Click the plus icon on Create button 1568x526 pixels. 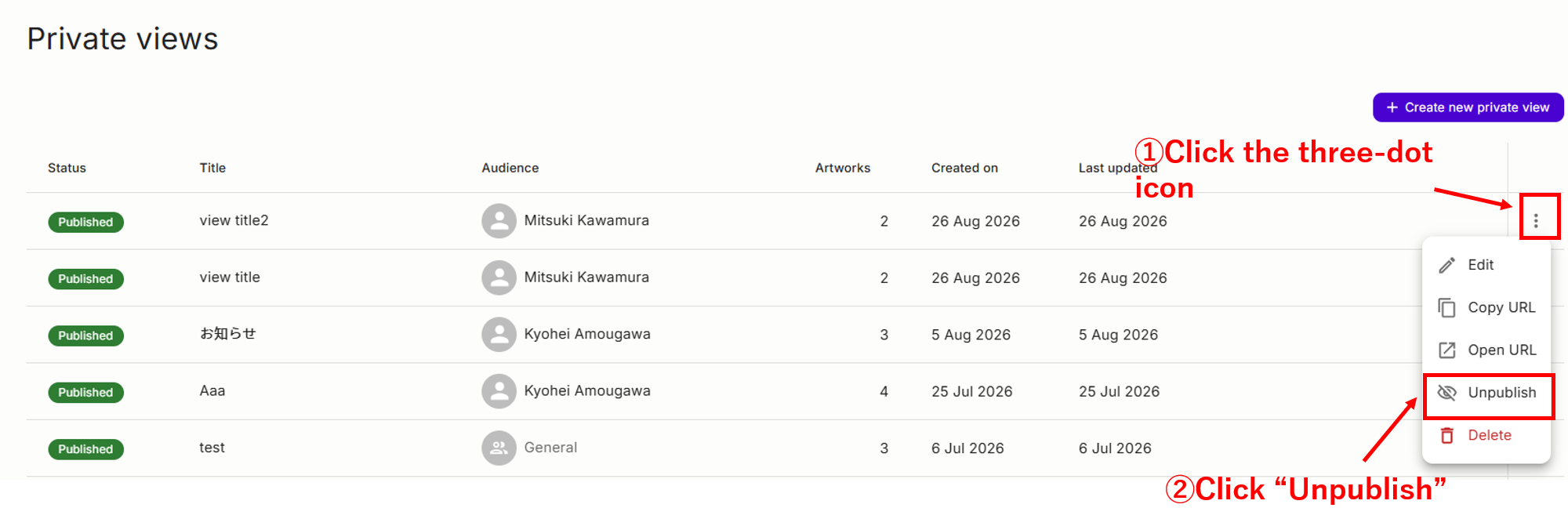1392,107
